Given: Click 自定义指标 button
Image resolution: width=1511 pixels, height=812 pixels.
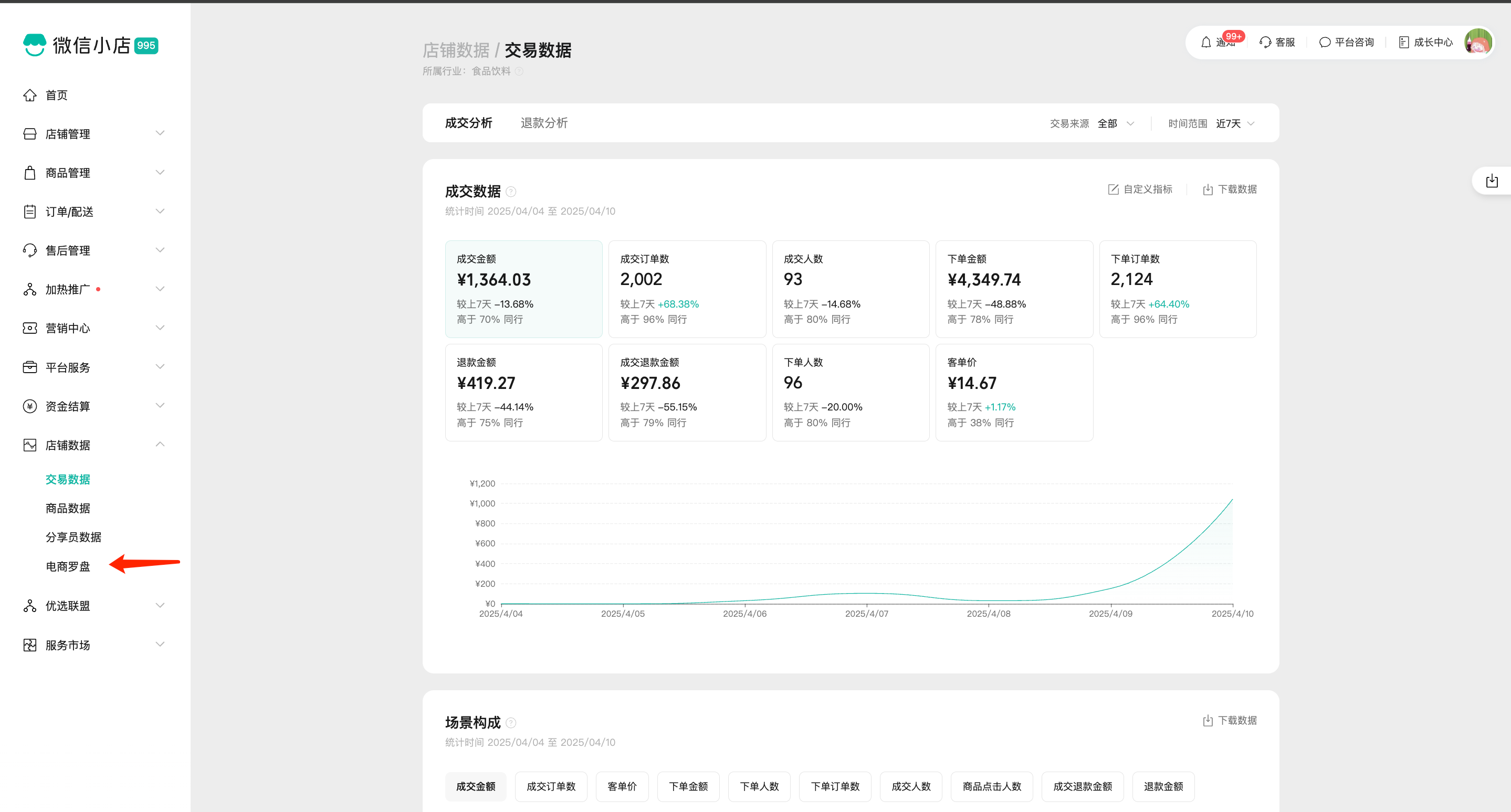Looking at the screenshot, I should pyautogui.click(x=1140, y=189).
